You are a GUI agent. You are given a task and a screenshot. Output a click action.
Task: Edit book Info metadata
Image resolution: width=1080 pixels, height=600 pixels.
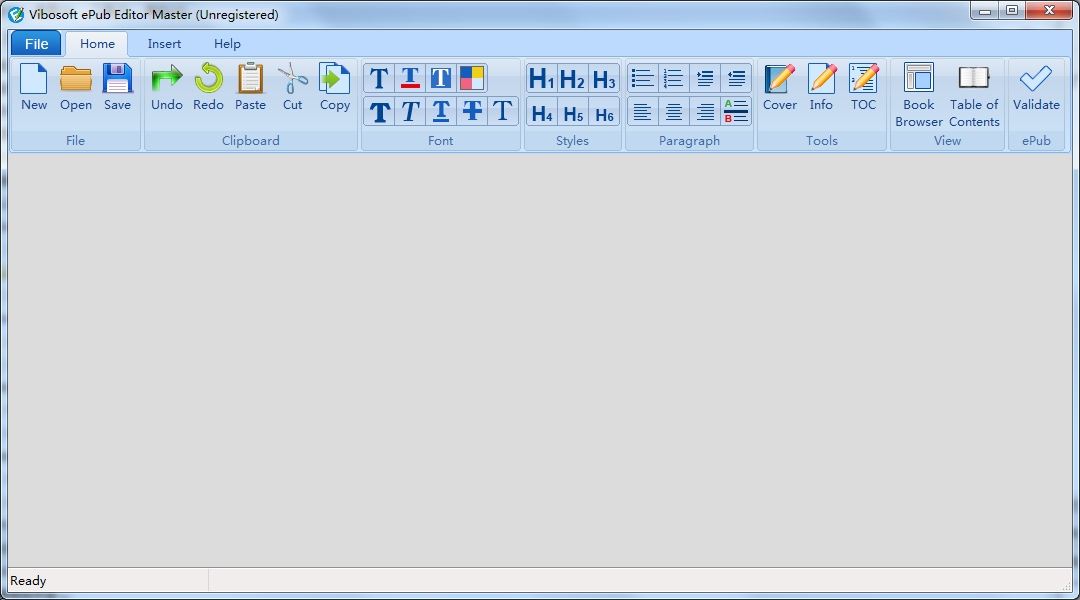tap(821, 87)
